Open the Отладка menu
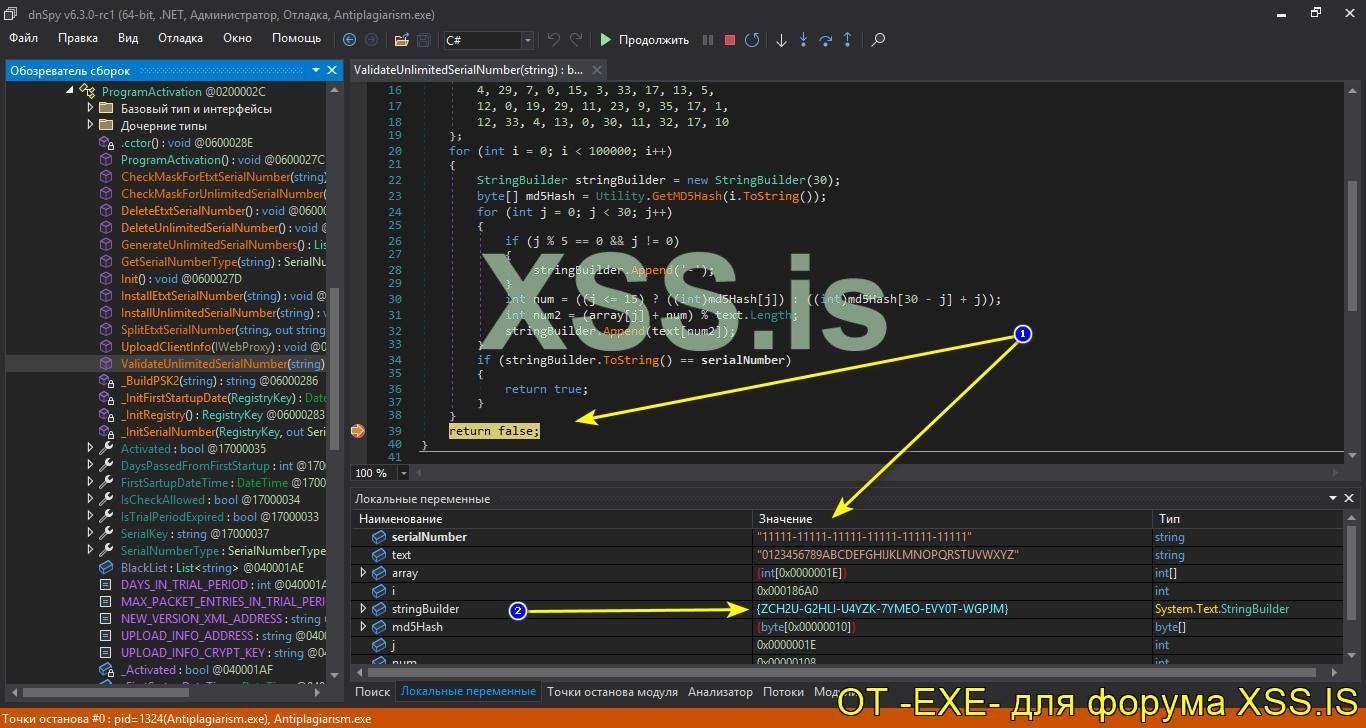This screenshot has width=1366, height=728. (x=180, y=38)
